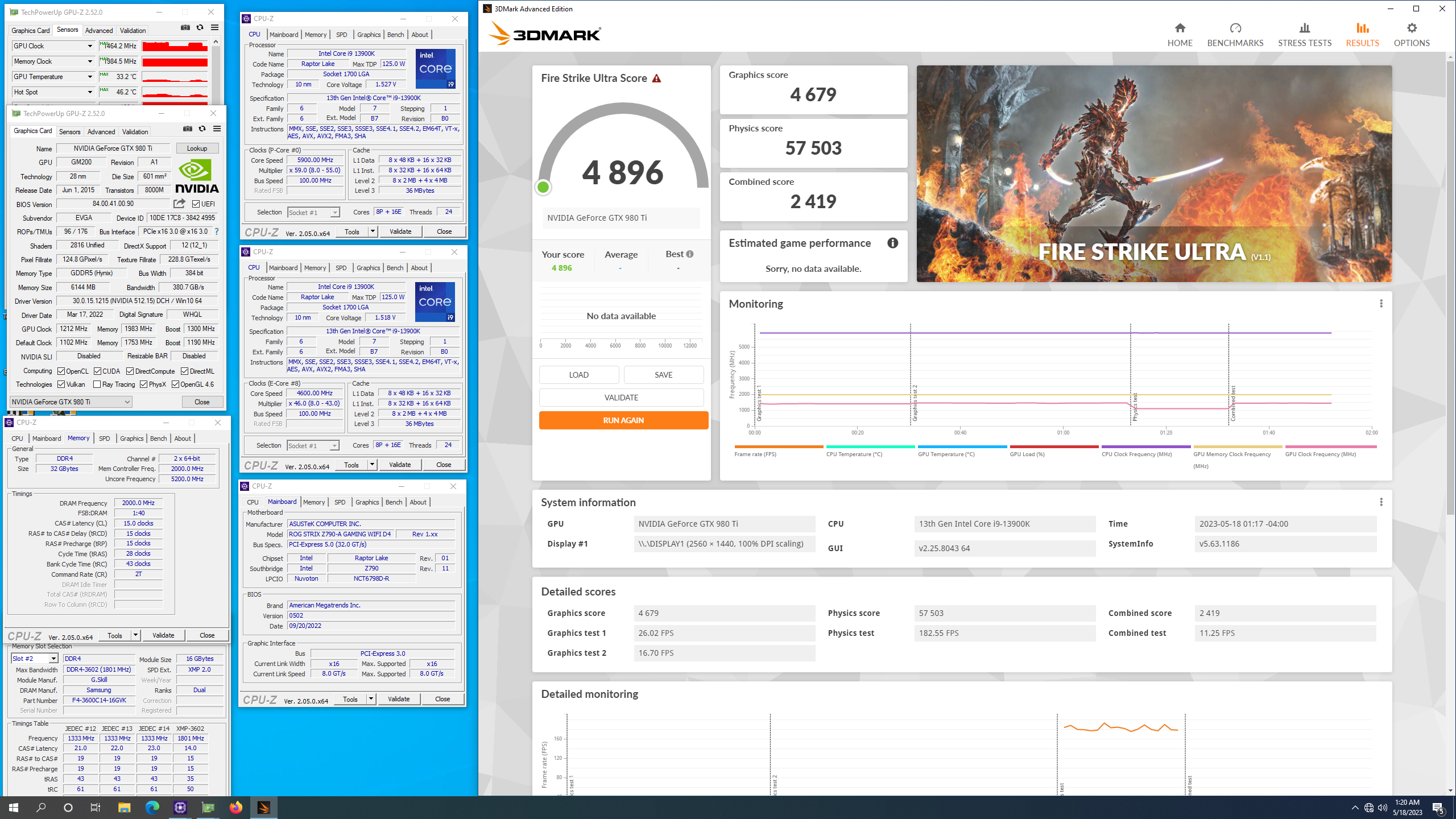Image resolution: width=1456 pixels, height=819 pixels.
Task: Click SAVE result button
Action: [663, 375]
